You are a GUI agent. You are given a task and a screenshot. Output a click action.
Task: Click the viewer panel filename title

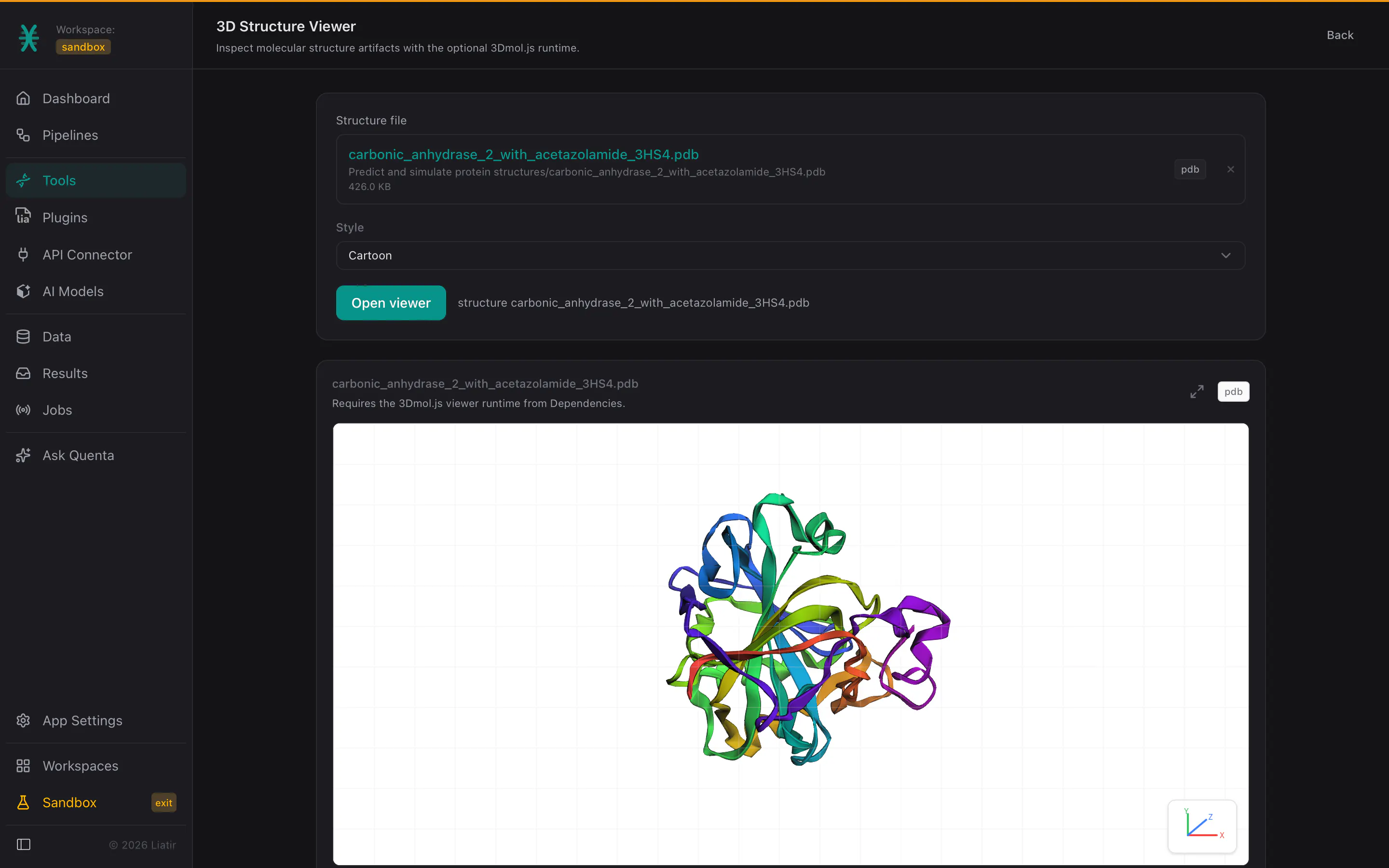click(485, 383)
